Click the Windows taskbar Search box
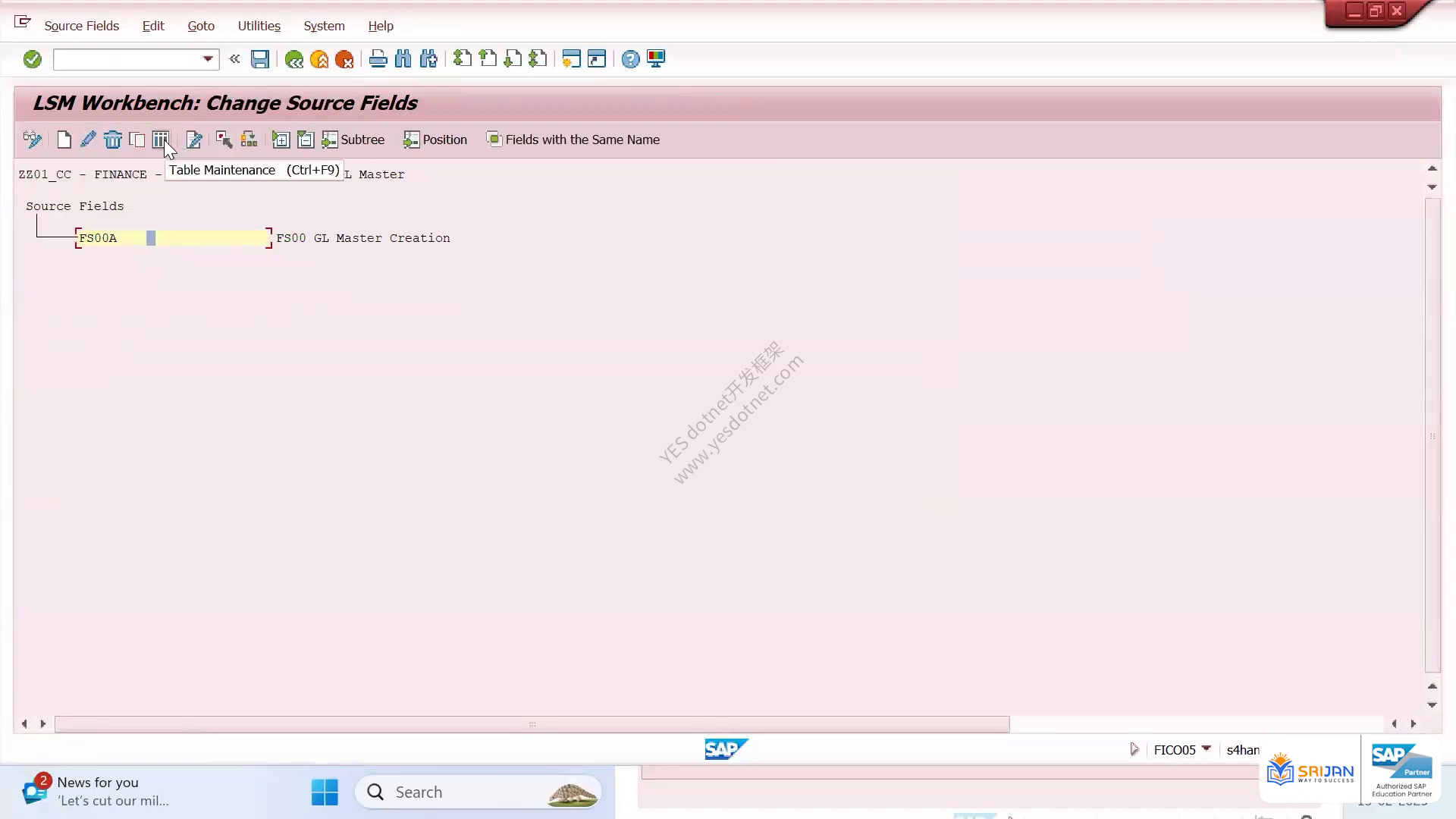The image size is (1456, 819). click(x=478, y=792)
